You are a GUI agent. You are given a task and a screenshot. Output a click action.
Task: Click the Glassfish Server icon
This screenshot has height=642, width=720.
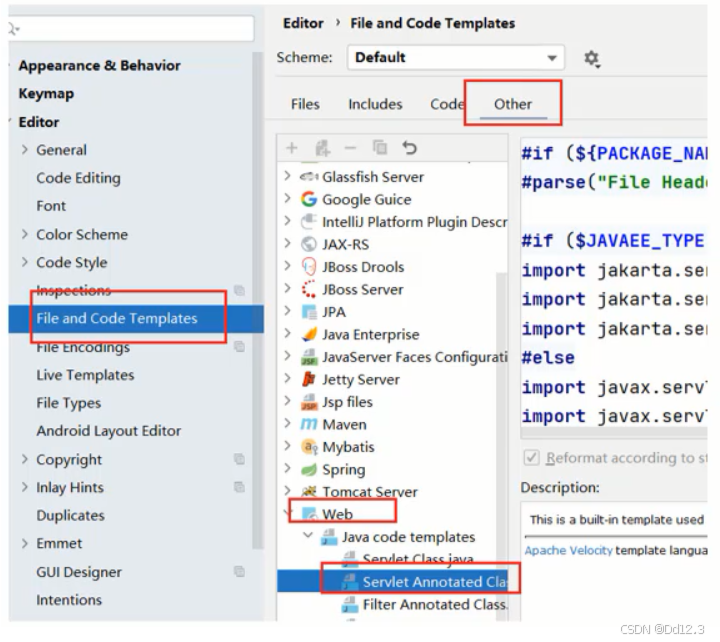click(309, 176)
